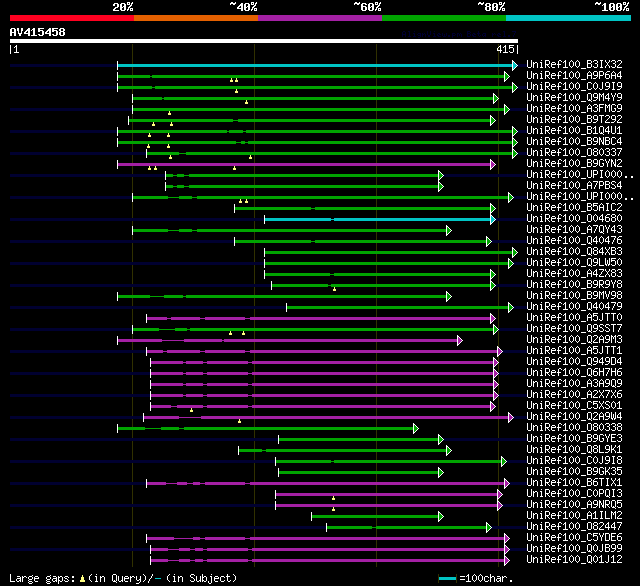Select the UniRef100_A7PBS4 label
Screen dimensions: 640x586
click(x=574, y=186)
